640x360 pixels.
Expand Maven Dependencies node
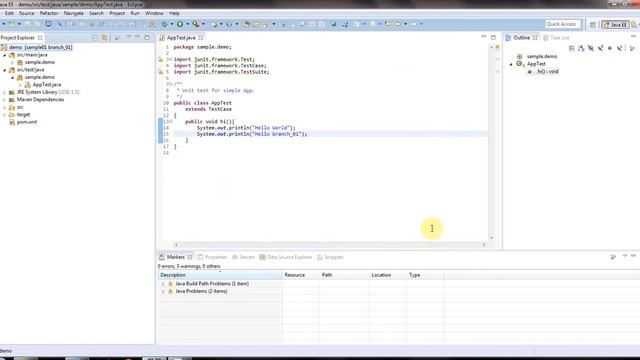pyautogui.click(x=5, y=100)
